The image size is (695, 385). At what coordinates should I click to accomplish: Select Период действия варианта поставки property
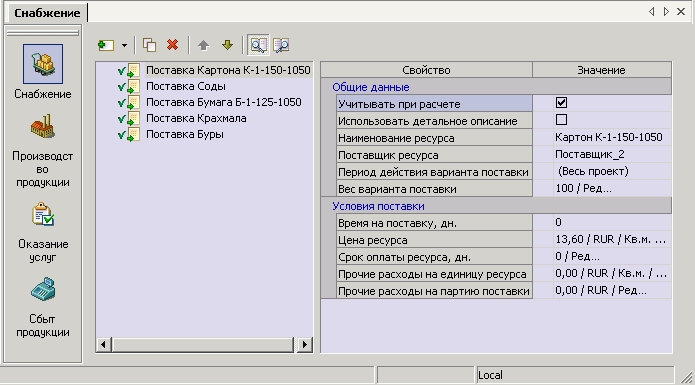434,172
